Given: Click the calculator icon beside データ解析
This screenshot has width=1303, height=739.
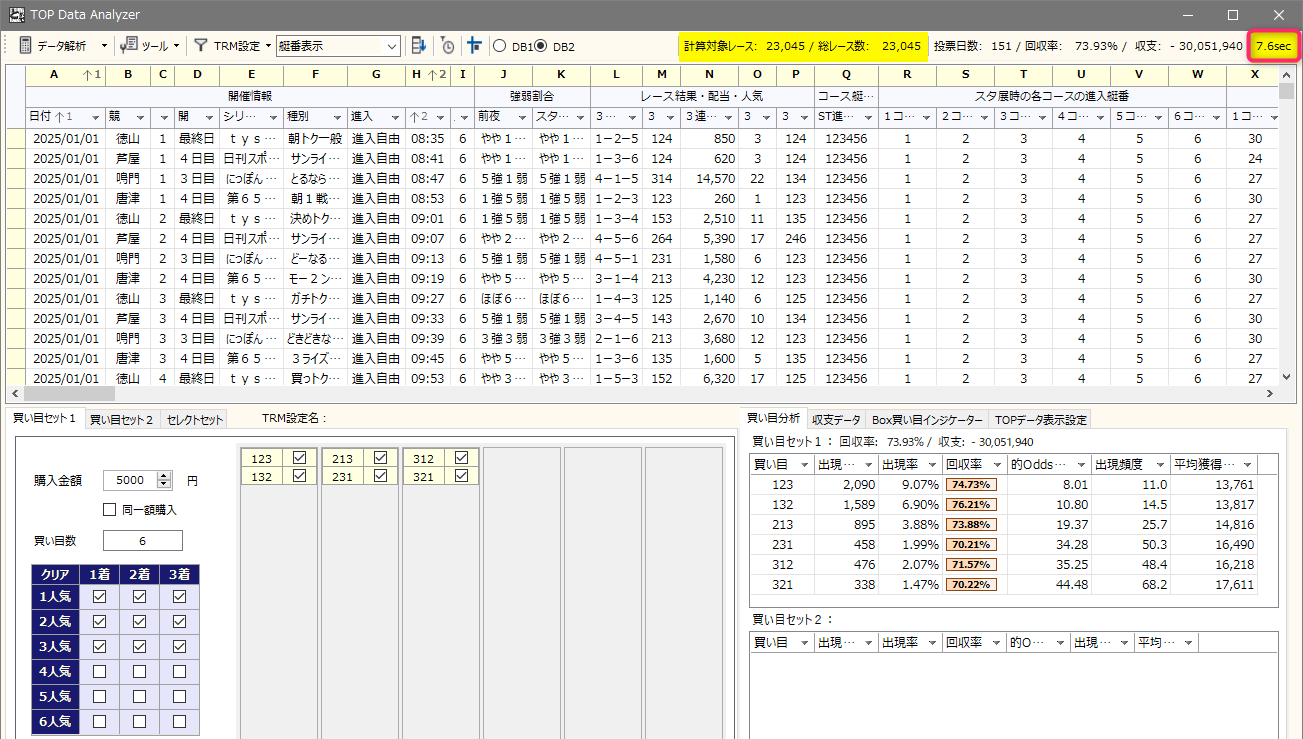Looking at the screenshot, I should (x=25, y=46).
